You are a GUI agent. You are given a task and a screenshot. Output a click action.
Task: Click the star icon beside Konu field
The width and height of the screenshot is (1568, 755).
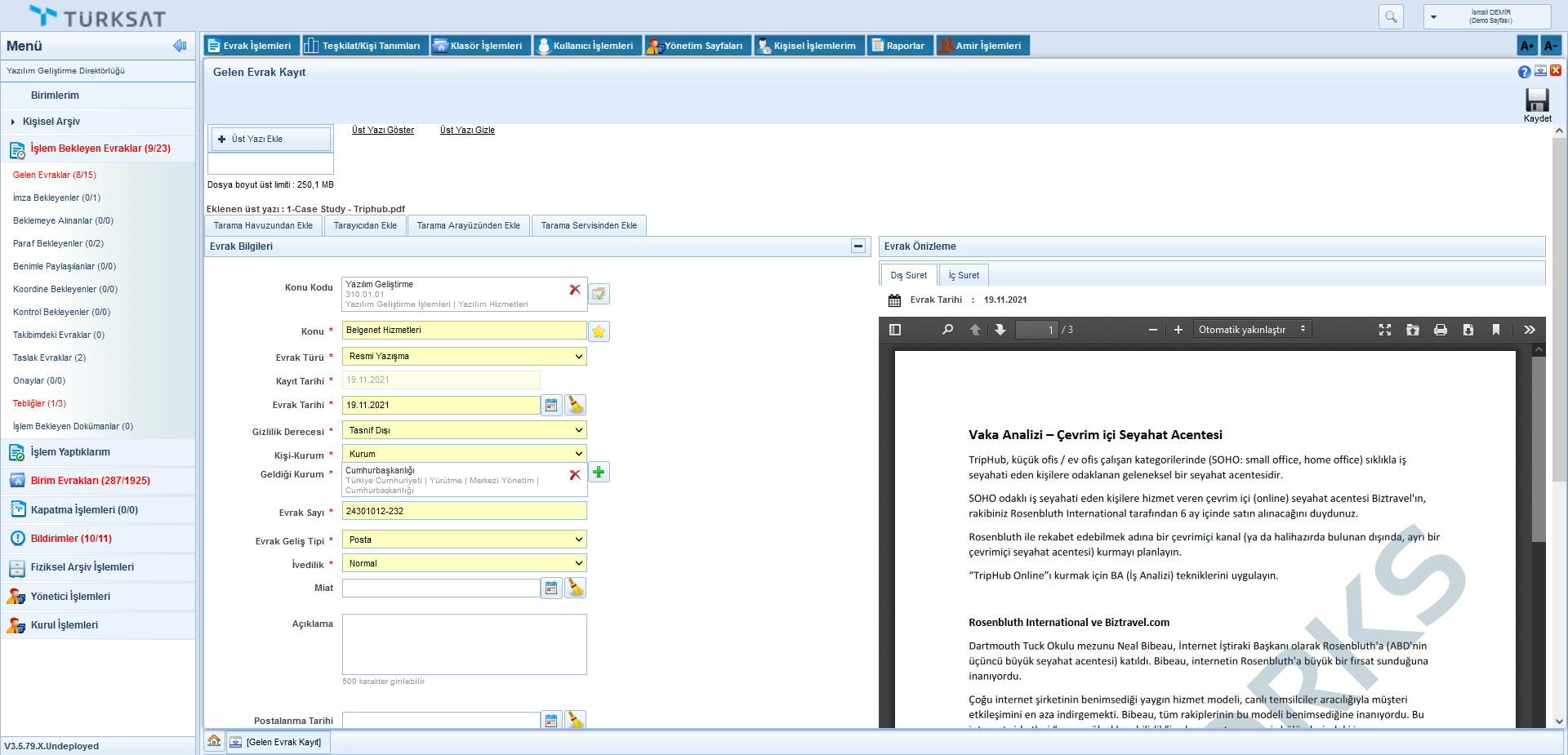pos(599,331)
